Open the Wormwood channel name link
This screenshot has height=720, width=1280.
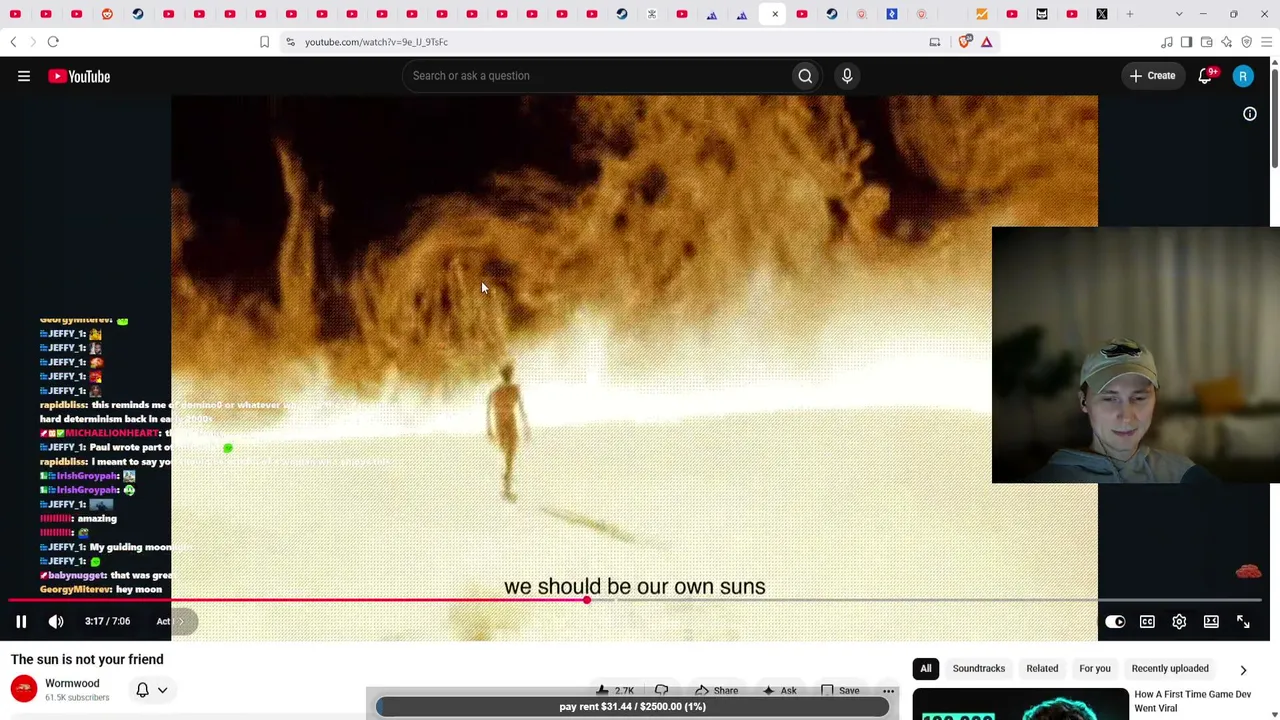point(72,684)
